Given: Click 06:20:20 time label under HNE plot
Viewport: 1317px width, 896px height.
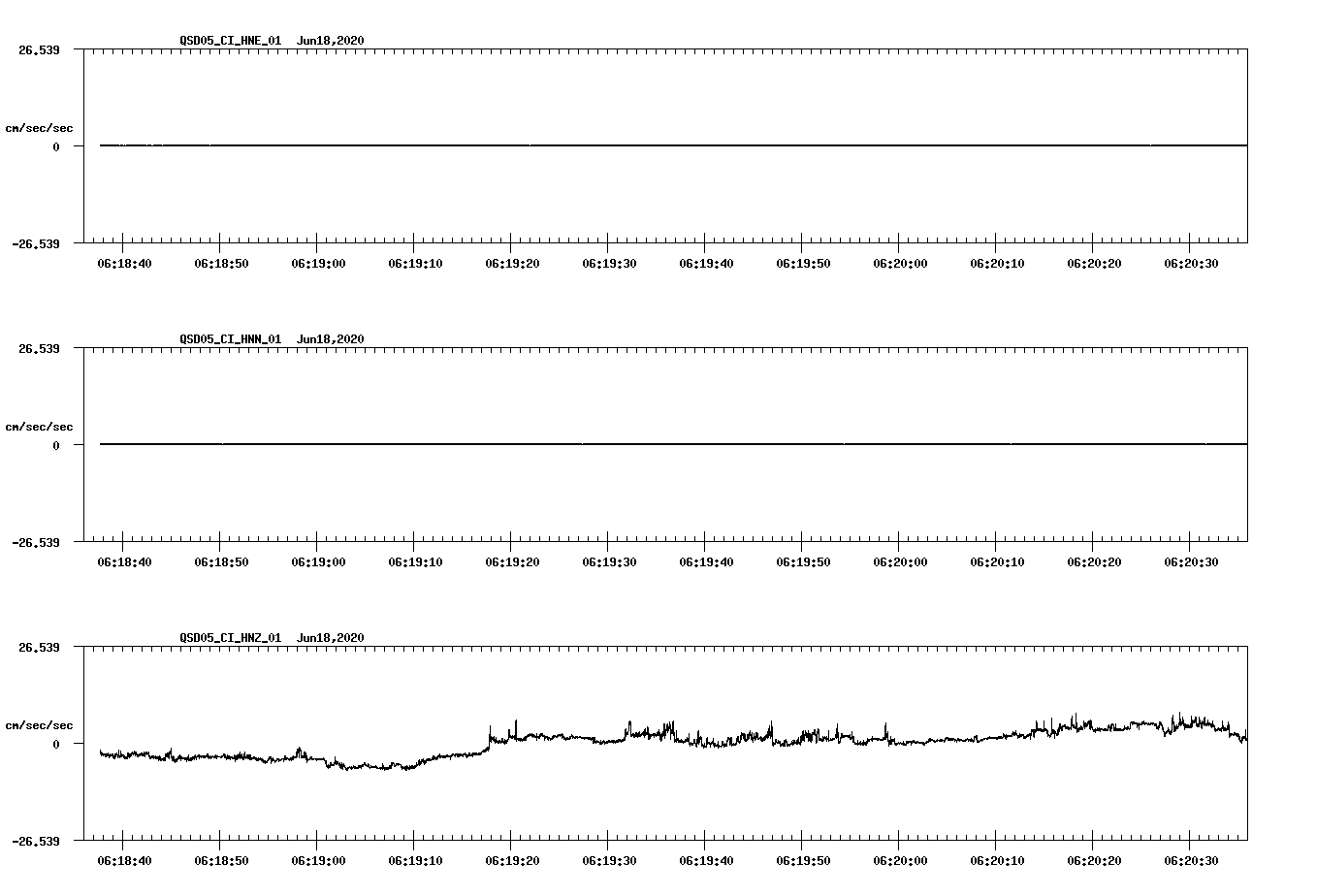Looking at the screenshot, I should tap(1094, 264).
